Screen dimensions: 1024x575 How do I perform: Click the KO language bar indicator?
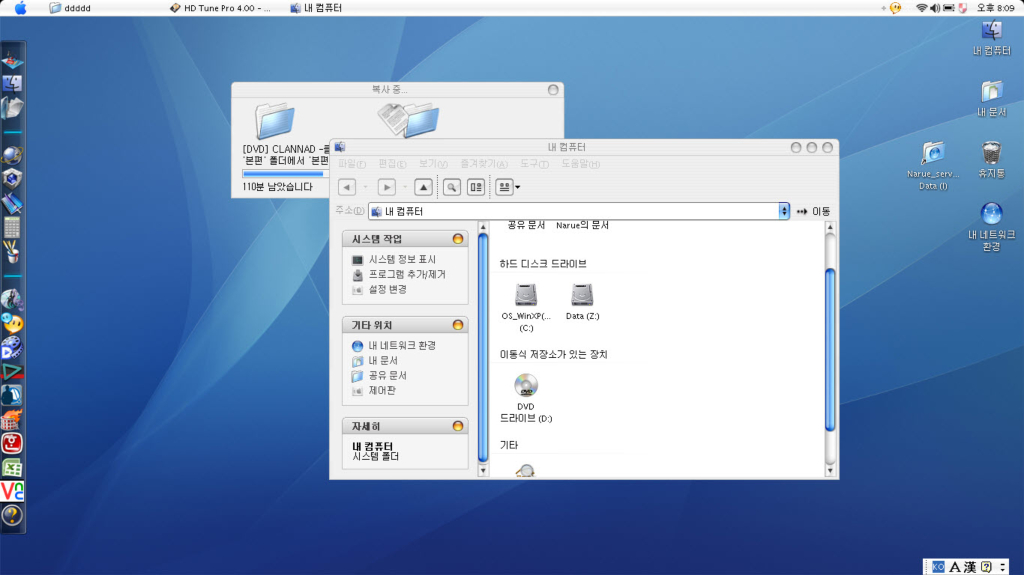point(938,567)
